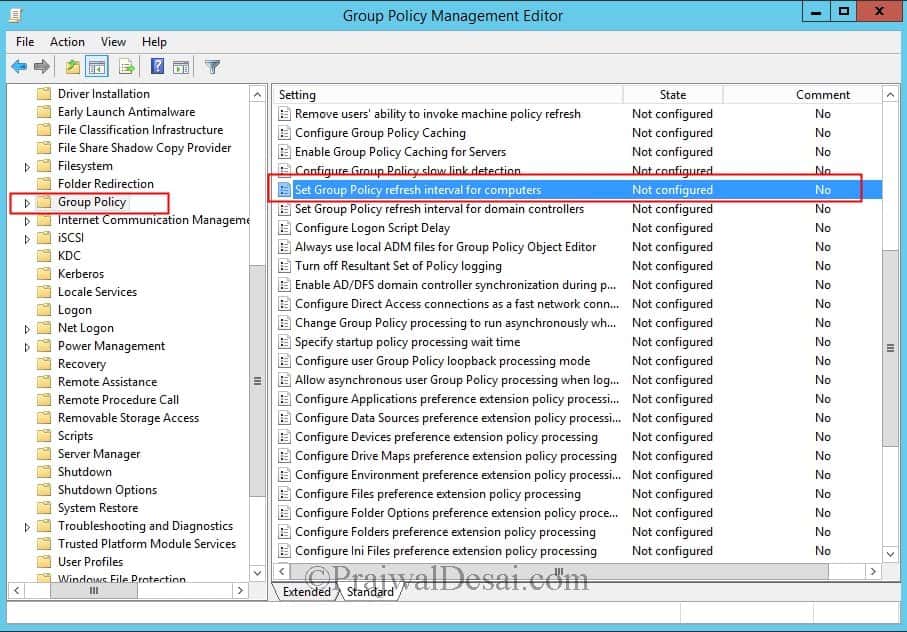Click the application icon in the title bar
This screenshot has height=632, width=907.
[x=16, y=15]
